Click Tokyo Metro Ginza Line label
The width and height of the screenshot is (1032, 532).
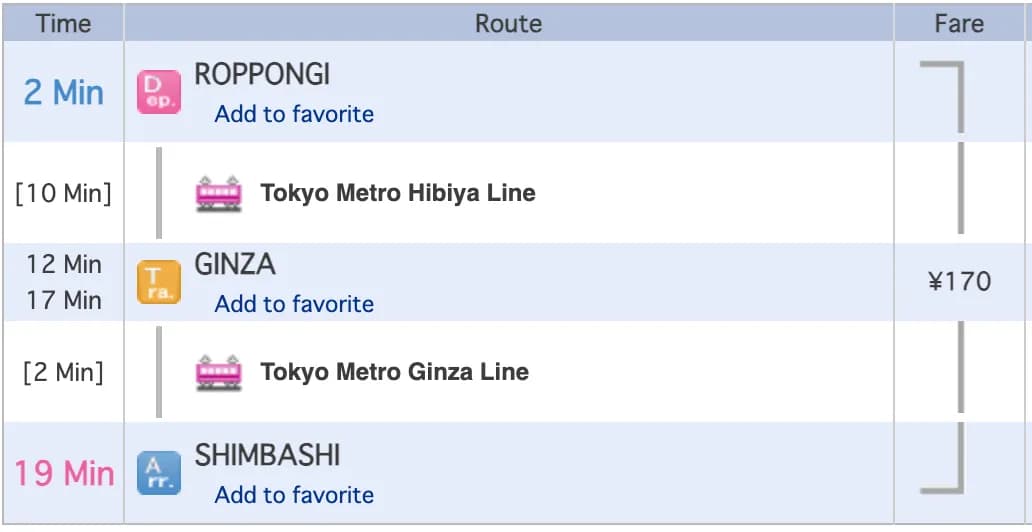[x=394, y=372]
